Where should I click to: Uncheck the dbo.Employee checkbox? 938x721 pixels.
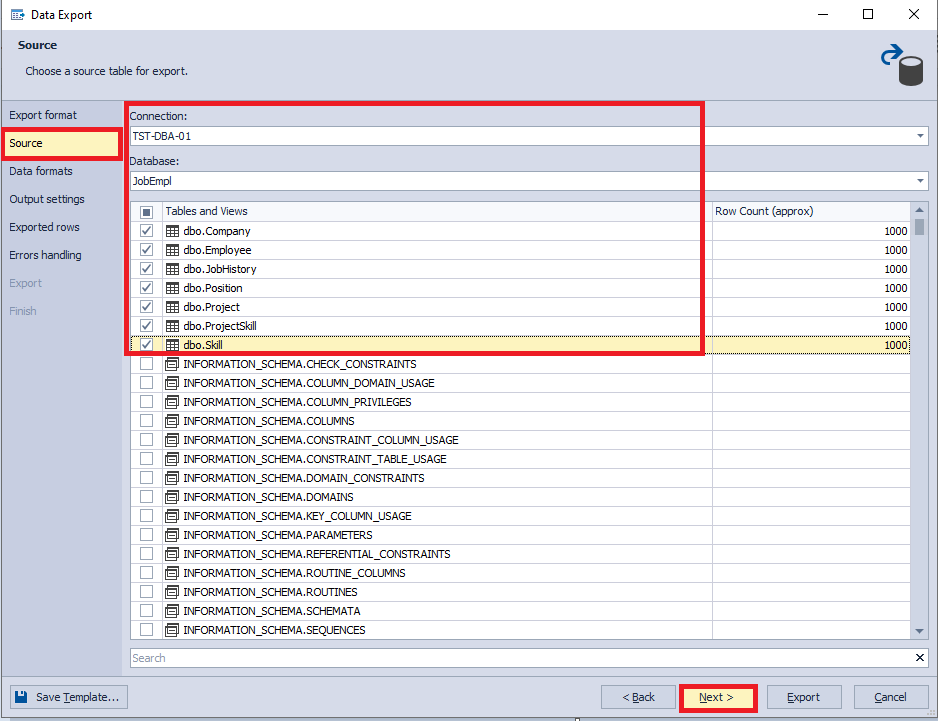pos(147,250)
